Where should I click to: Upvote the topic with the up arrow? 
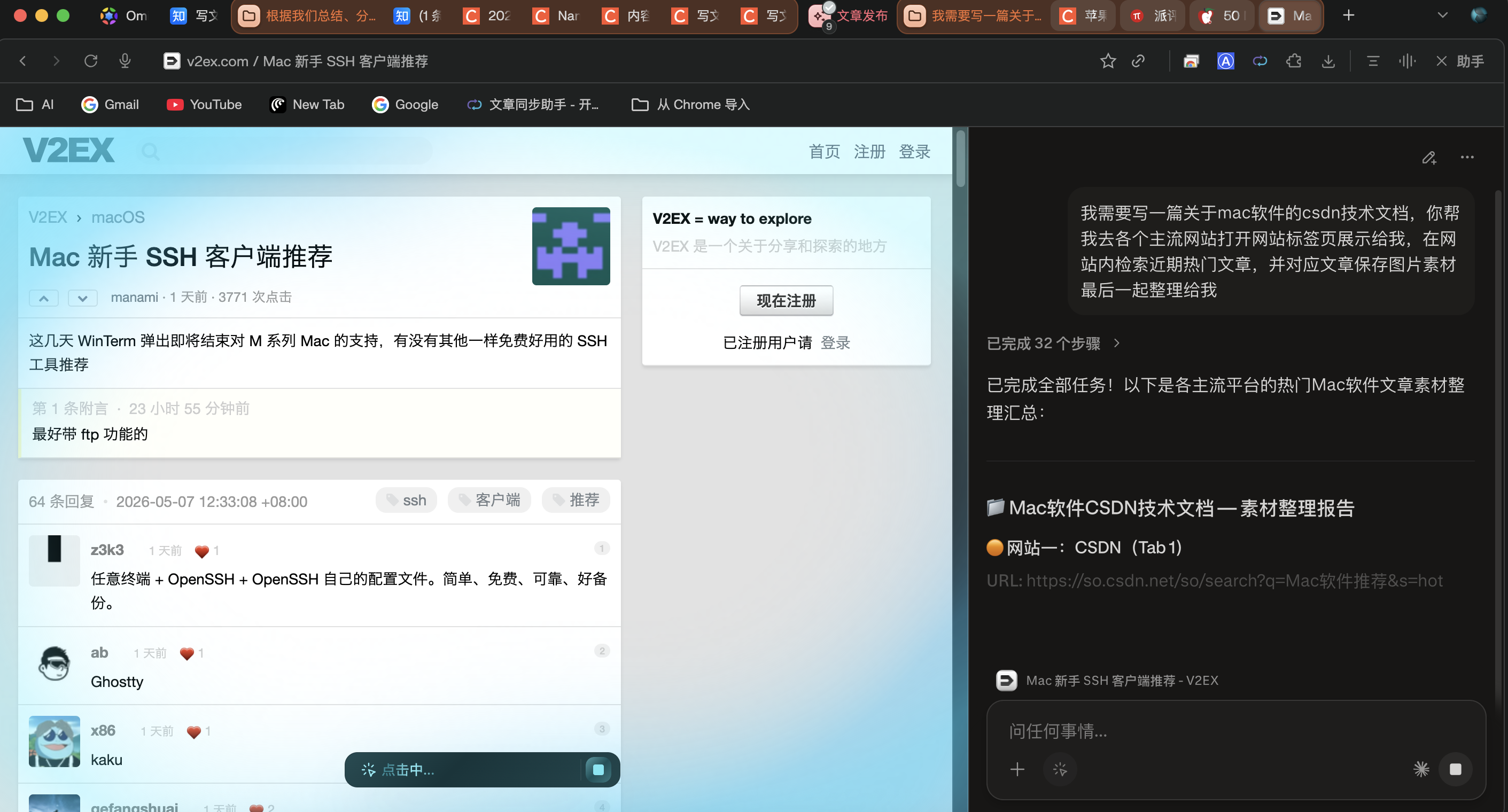pos(44,298)
